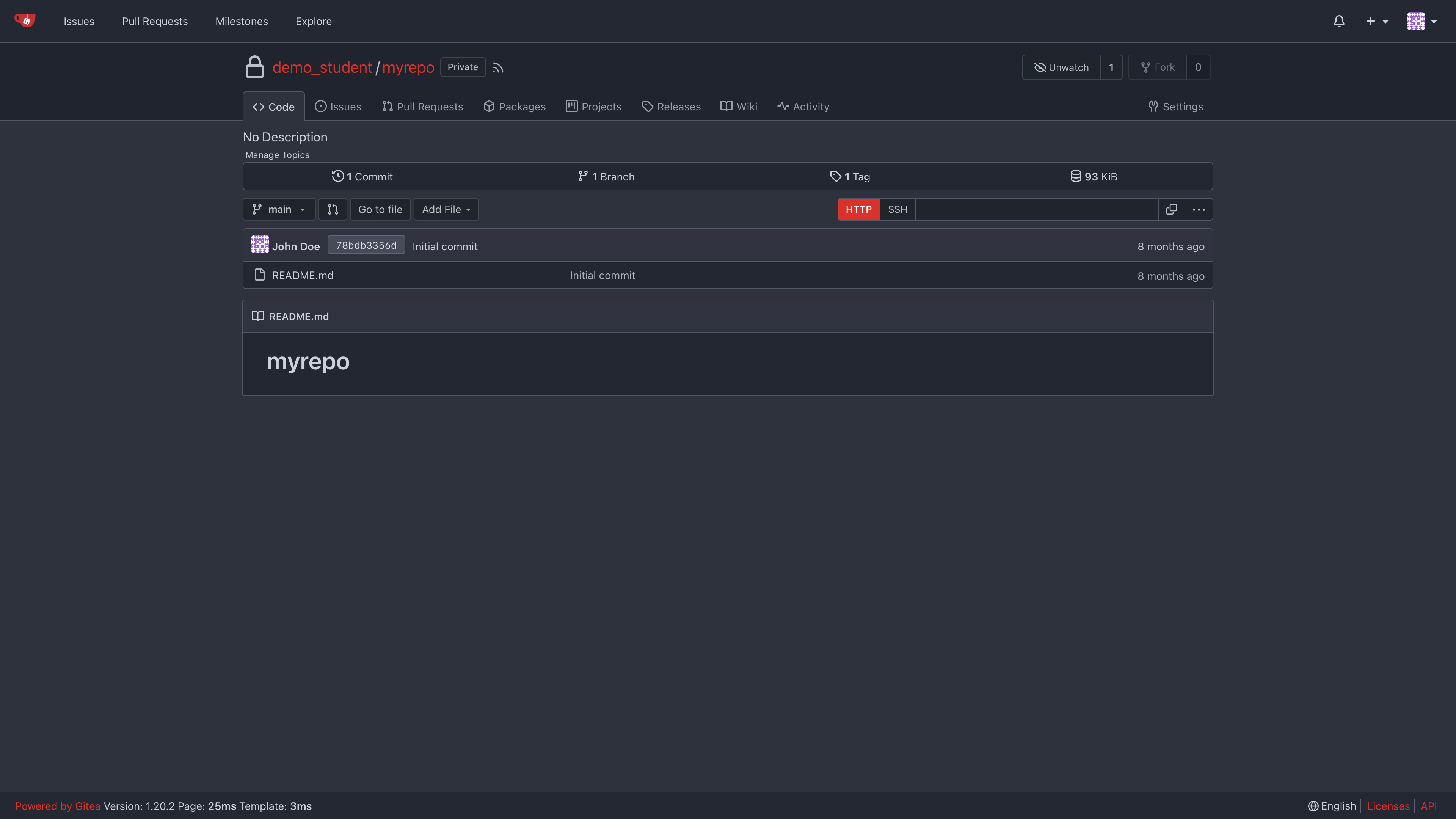Open the notifications bell
The width and height of the screenshot is (1456, 819).
click(1338, 21)
